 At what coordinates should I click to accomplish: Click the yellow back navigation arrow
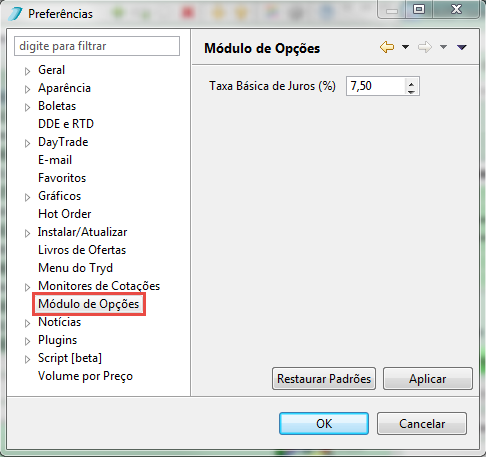coord(387,47)
